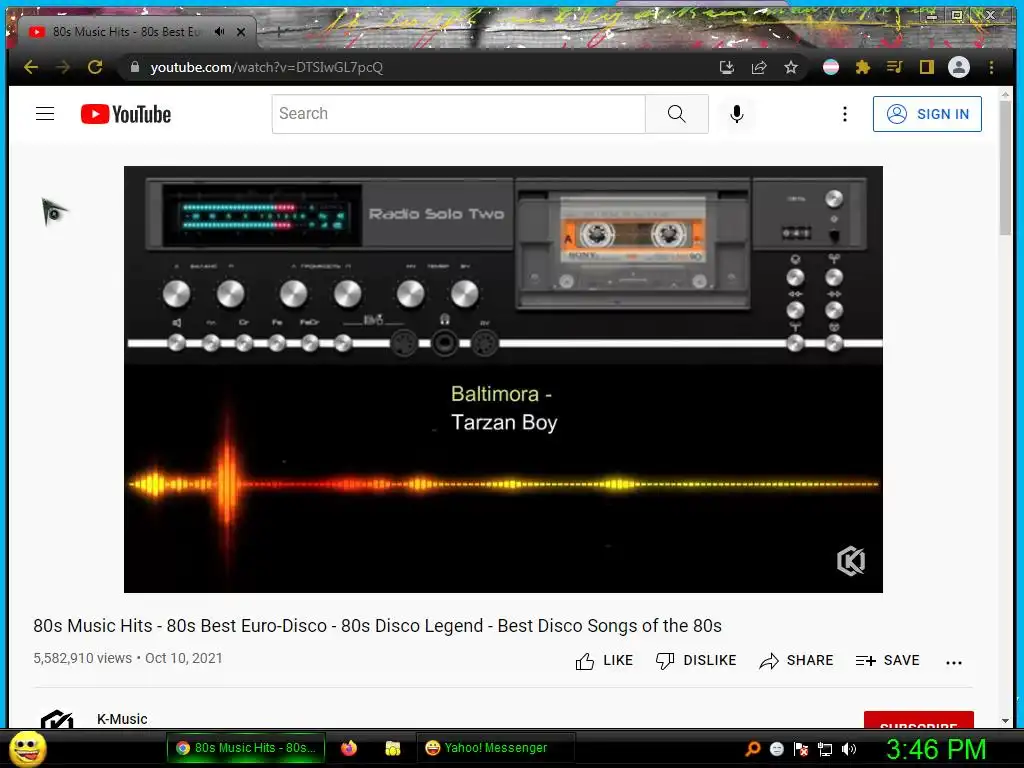Open the YouTube hamburger guide menu
This screenshot has width=1024, height=768.
point(45,114)
